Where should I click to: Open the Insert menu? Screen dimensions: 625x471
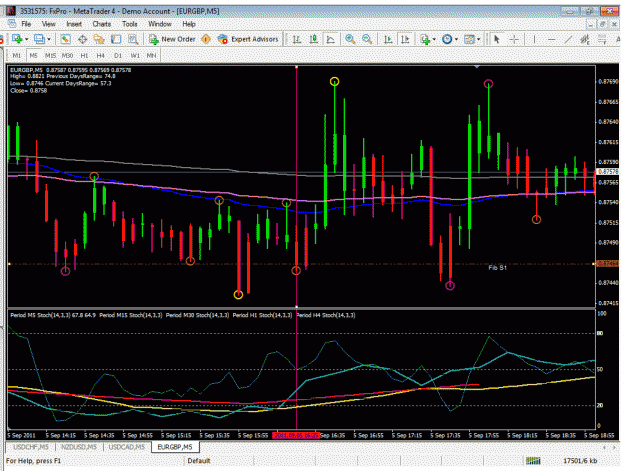pos(74,24)
